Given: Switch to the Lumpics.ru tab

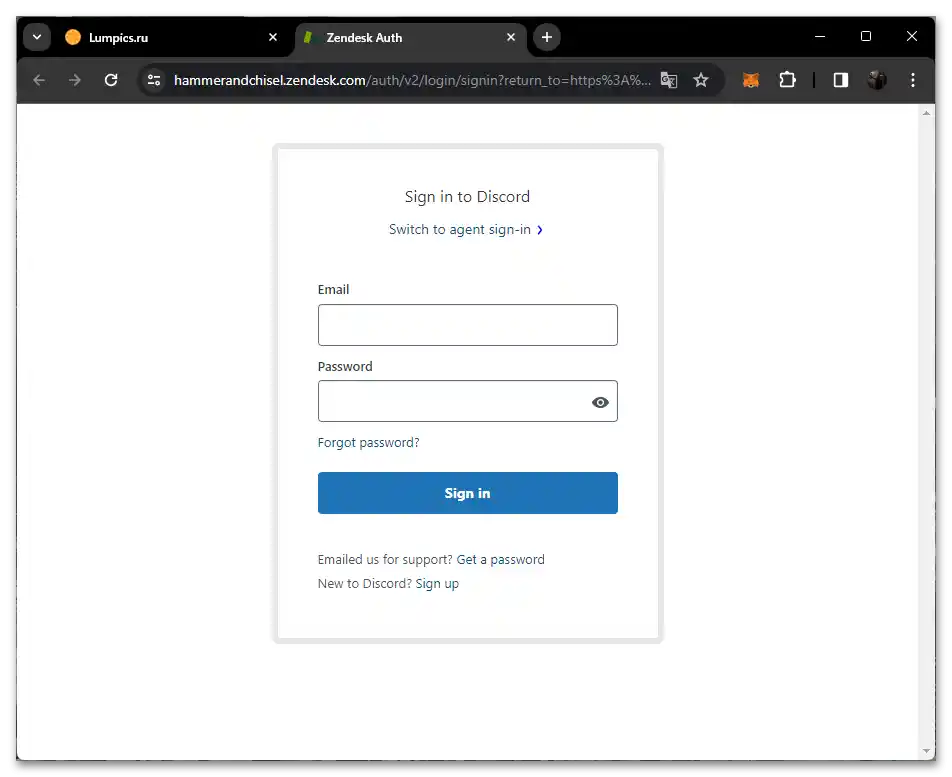Looking at the screenshot, I should 170,38.
